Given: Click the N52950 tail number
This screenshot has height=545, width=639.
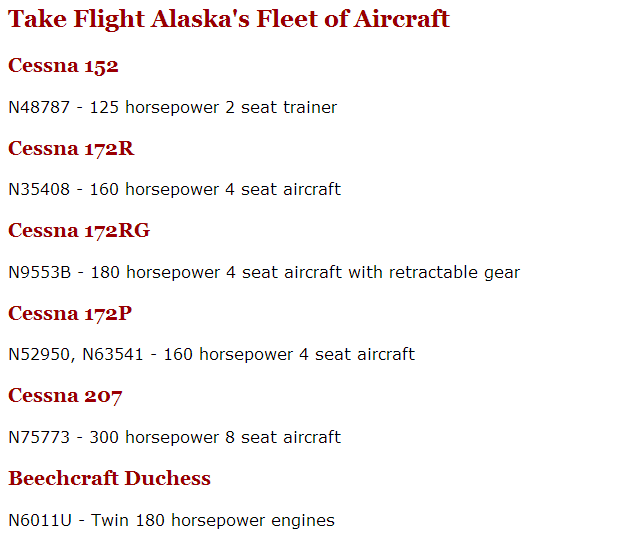Looking at the screenshot, I should [x=39, y=355].
